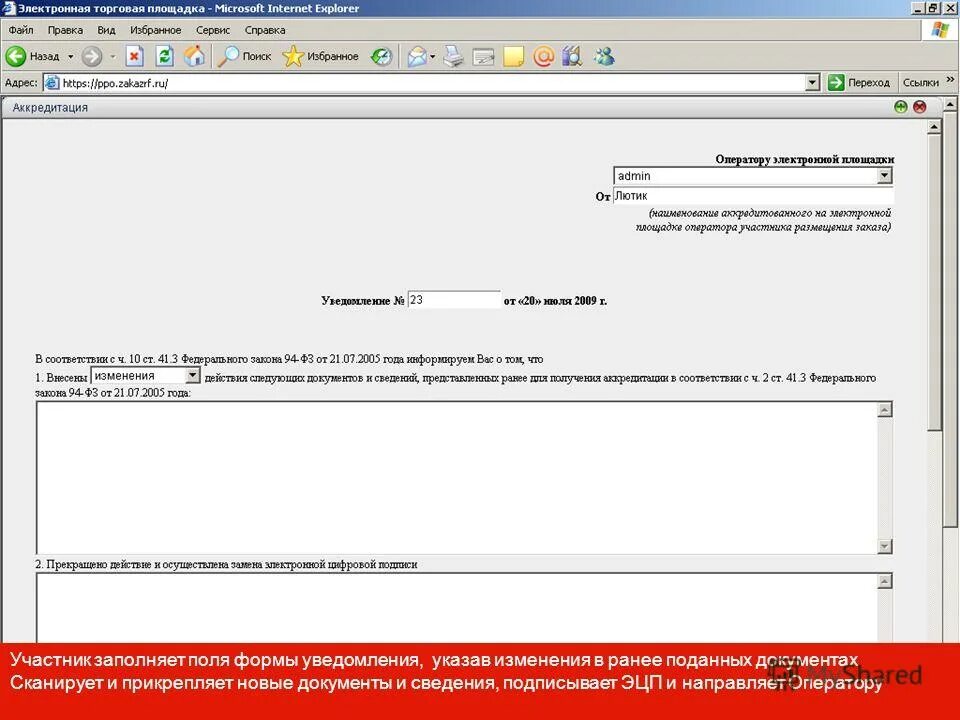The height and width of the screenshot is (720, 960).
Task: Open the Избранное favorites star button
Action: (321, 56)
